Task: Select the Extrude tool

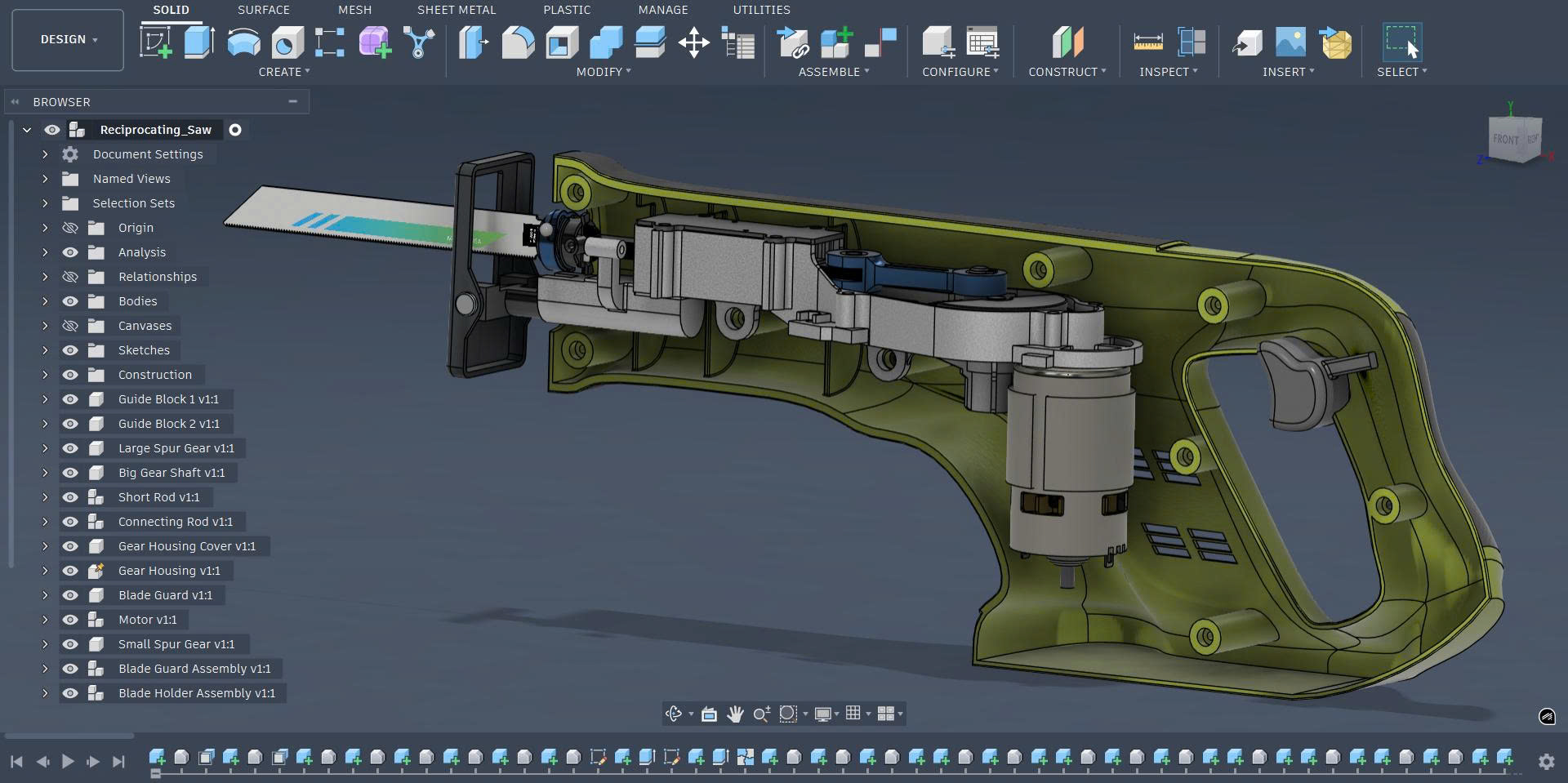Action: click(199, 42)
